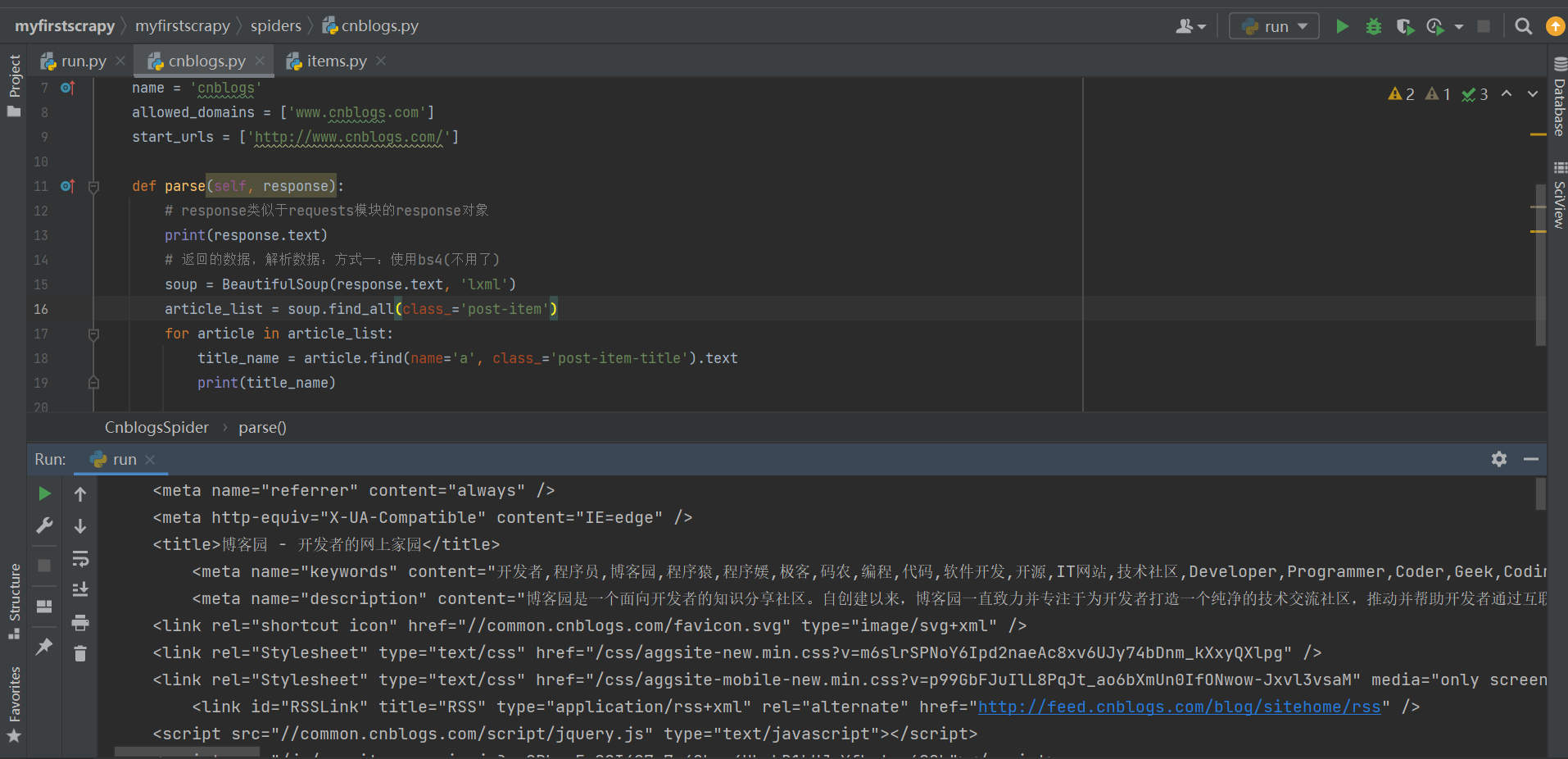1568x759 pixels.
Task: Open Run panel settings gear
Action: [1499, 459]
